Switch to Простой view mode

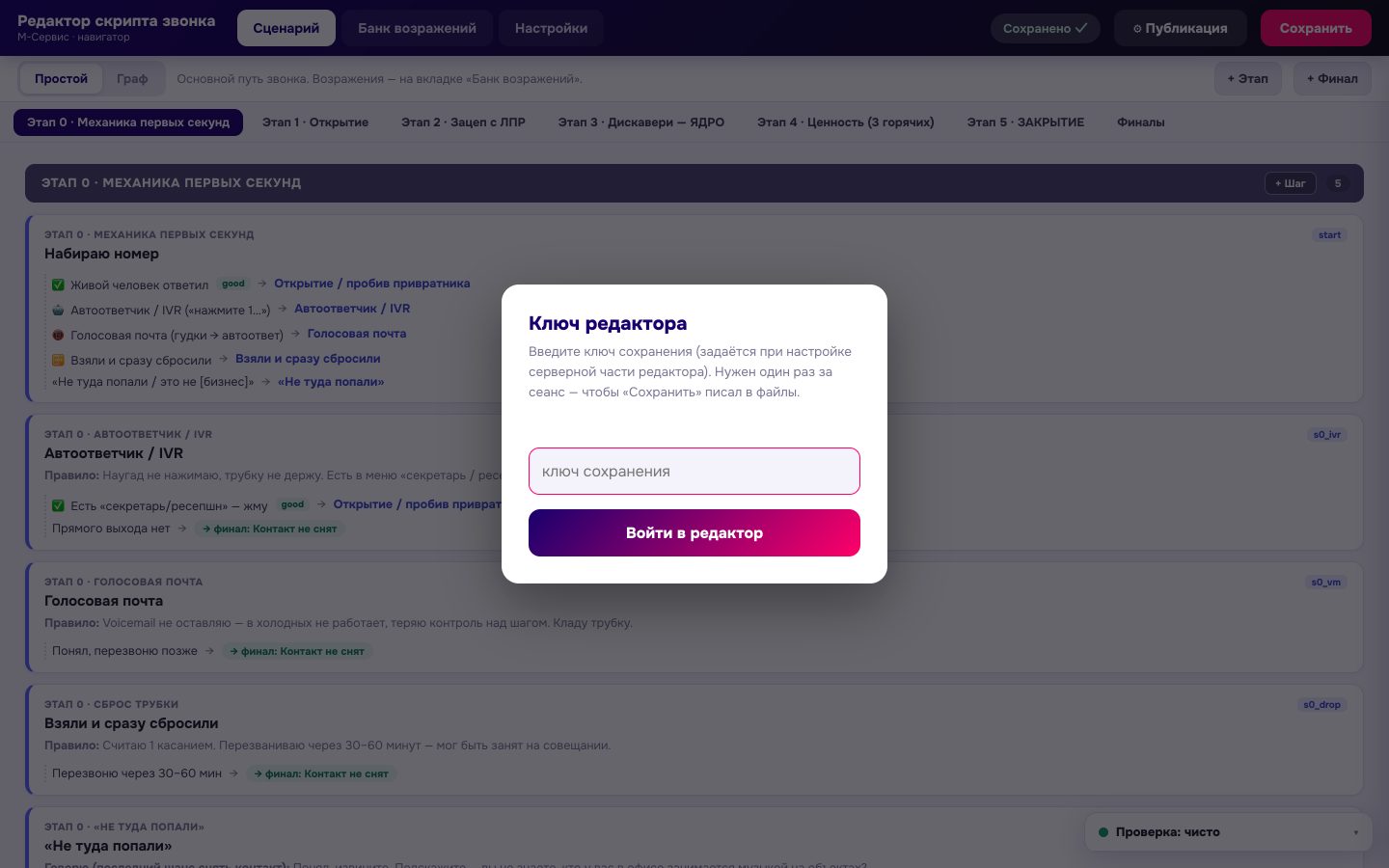tap(61, 78)
